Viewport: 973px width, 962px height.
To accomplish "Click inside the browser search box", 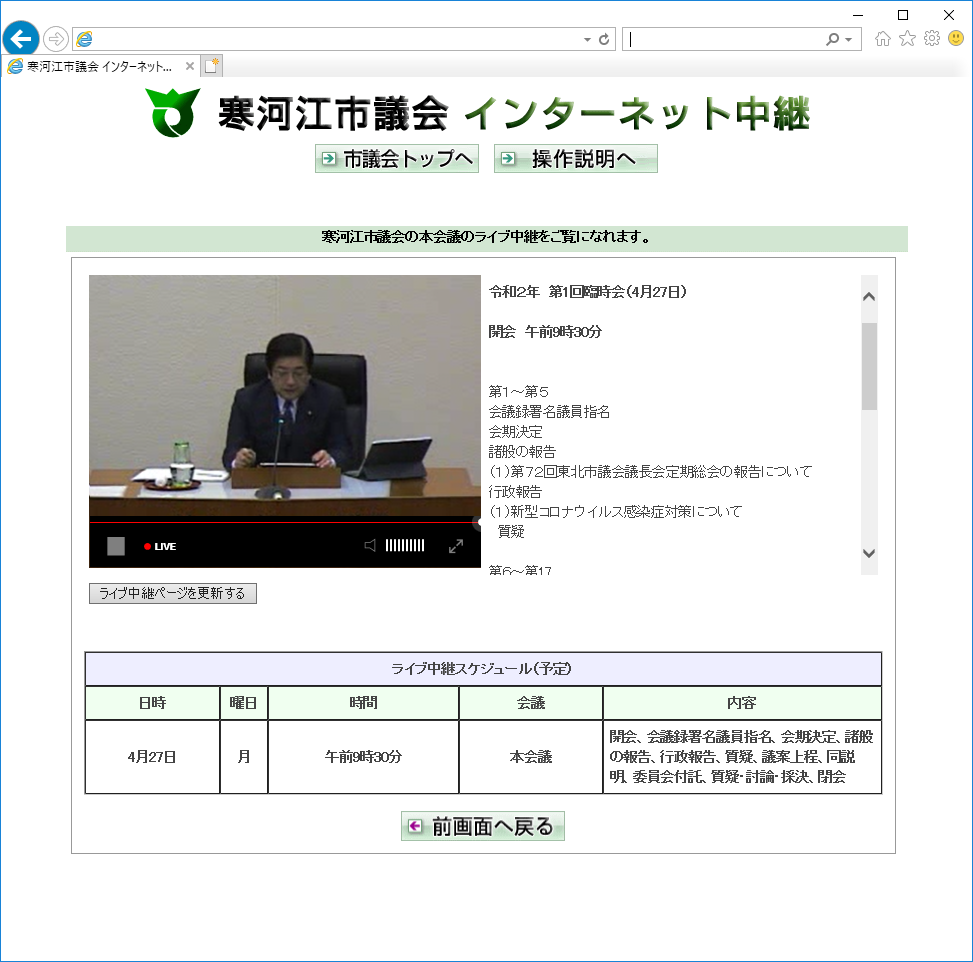I will click(x=723, y=39).
